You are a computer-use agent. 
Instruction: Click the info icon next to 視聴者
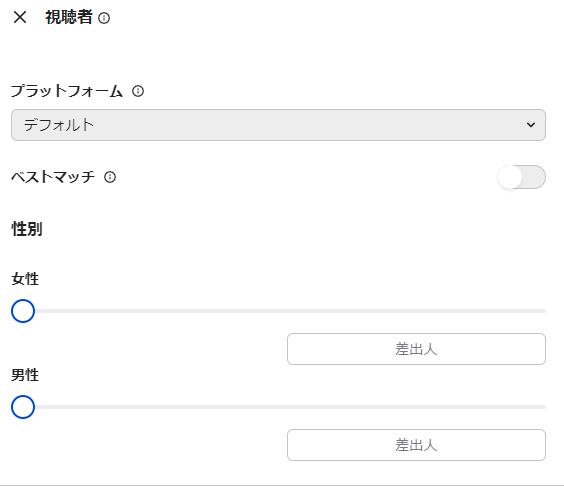pyautogui.click(x=104, y=18)
